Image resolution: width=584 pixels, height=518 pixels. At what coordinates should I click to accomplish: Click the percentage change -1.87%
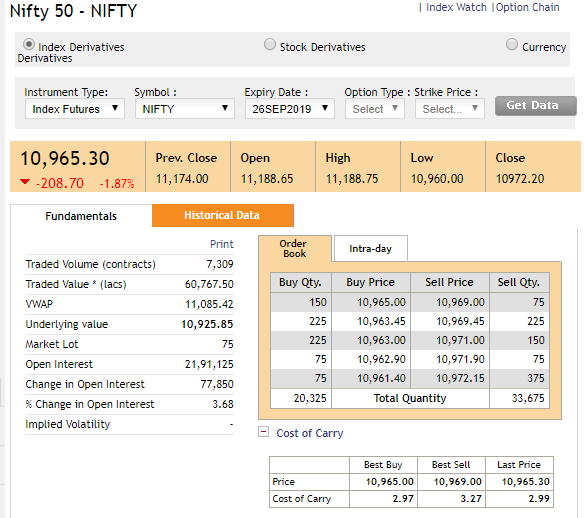pos(117,183)
